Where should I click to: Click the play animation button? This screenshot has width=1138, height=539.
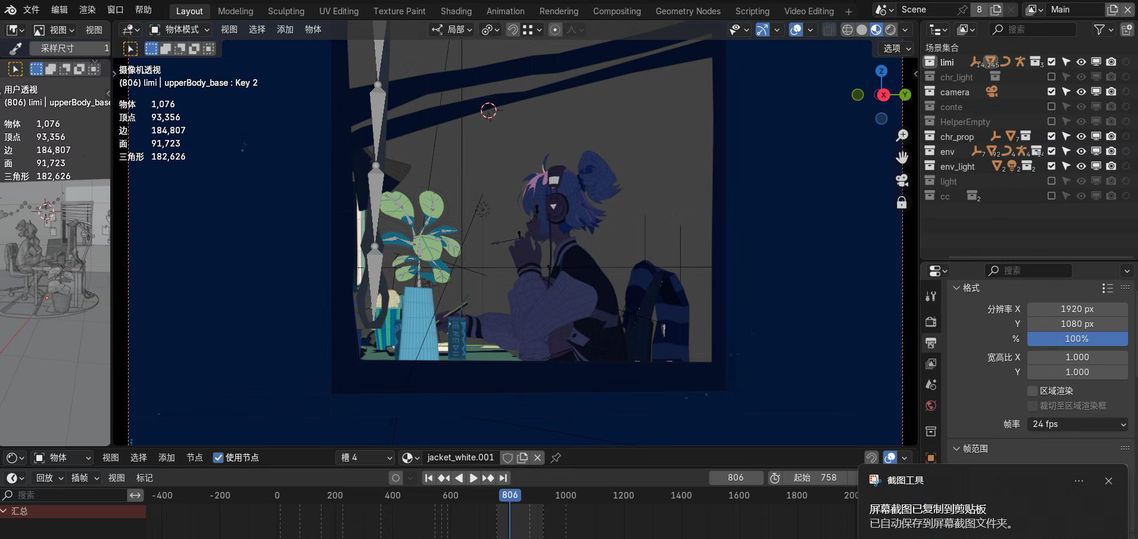click(x=474, y=478)
